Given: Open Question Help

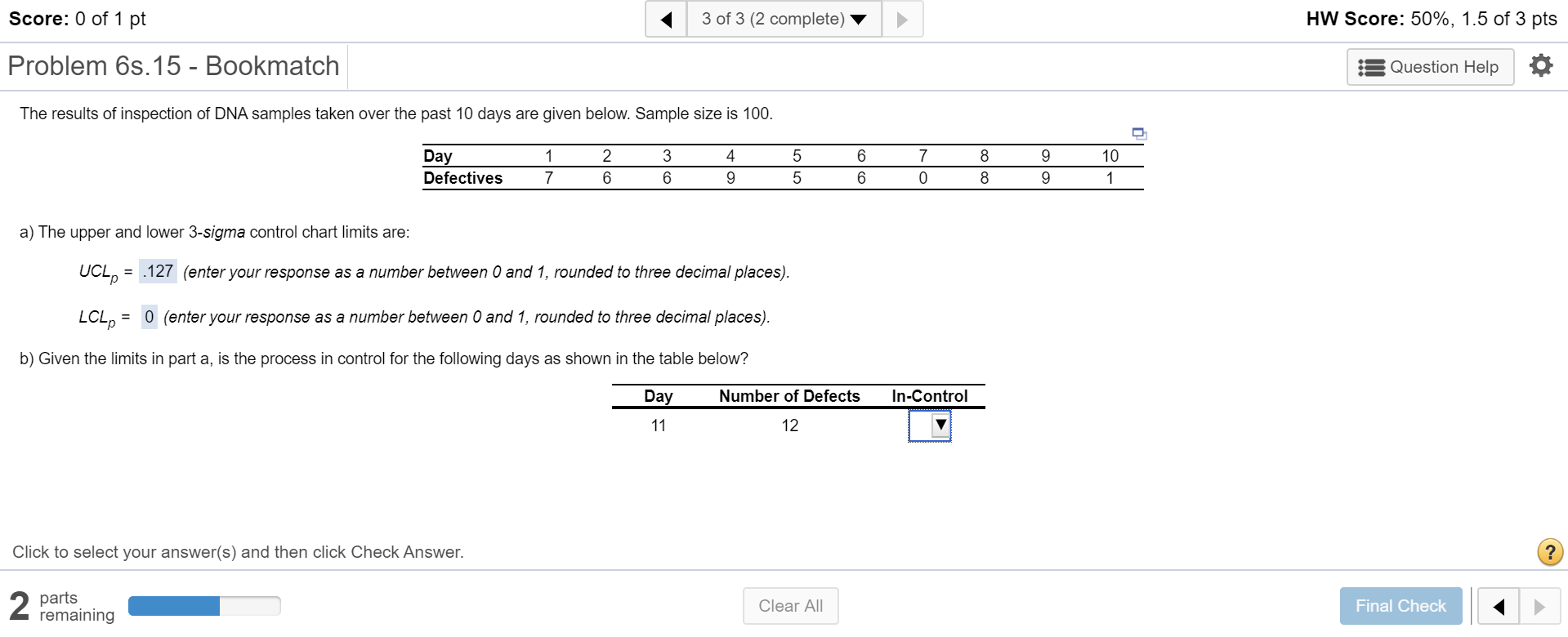Looking at the screenshot, I should coord(1428,67).
